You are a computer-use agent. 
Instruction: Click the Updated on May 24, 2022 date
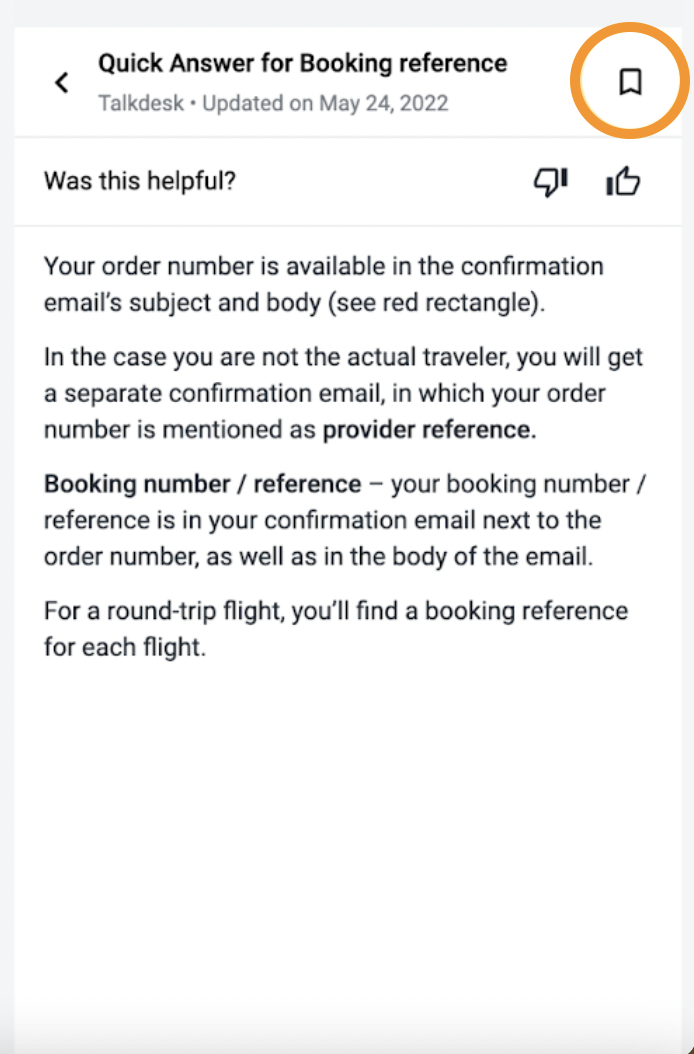pyautogui.click(x=325, y=104)
